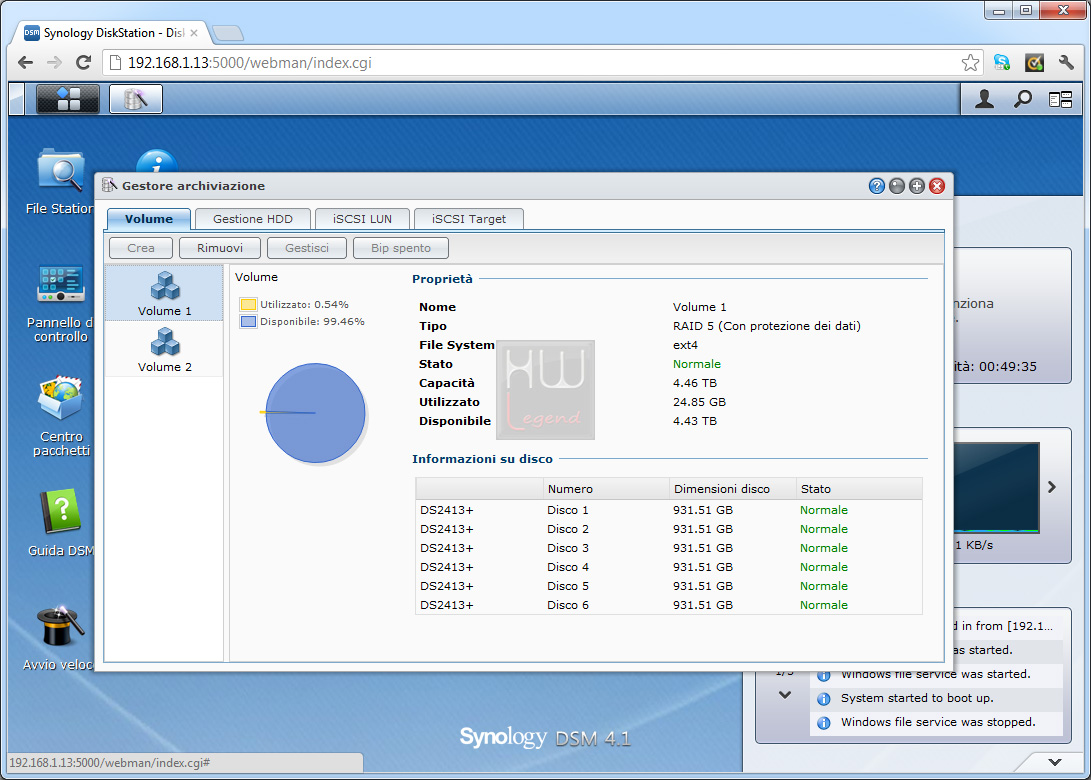Click the volume usage pie chart
Viewport: 1091px width, 780px height.
point(315,413)
